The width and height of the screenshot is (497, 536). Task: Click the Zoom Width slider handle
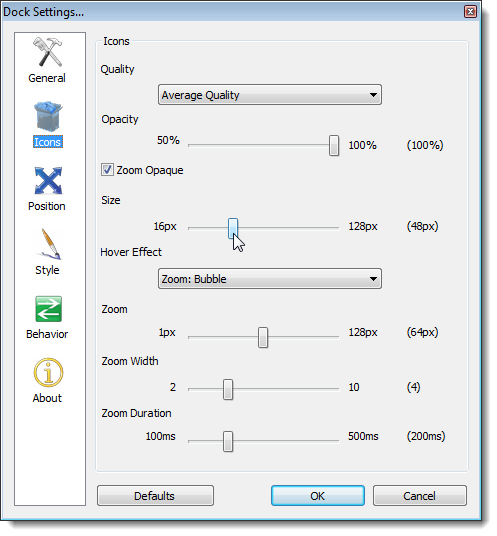[x=228, y=389]
